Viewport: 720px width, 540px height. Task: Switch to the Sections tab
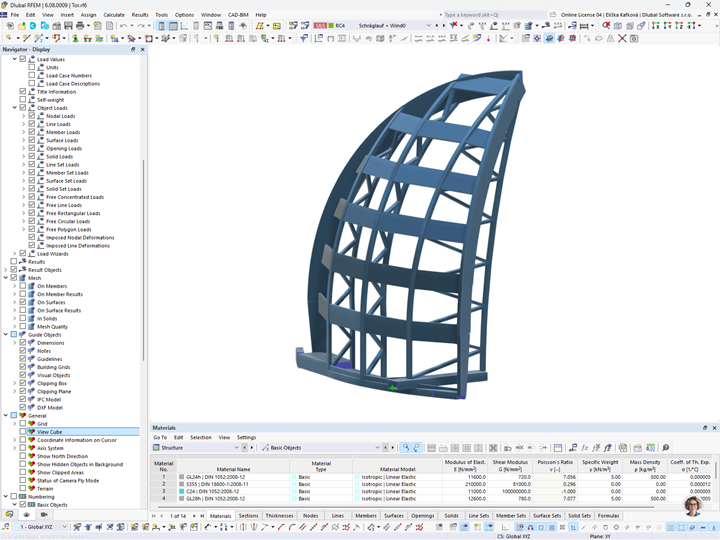click(248, 516)
